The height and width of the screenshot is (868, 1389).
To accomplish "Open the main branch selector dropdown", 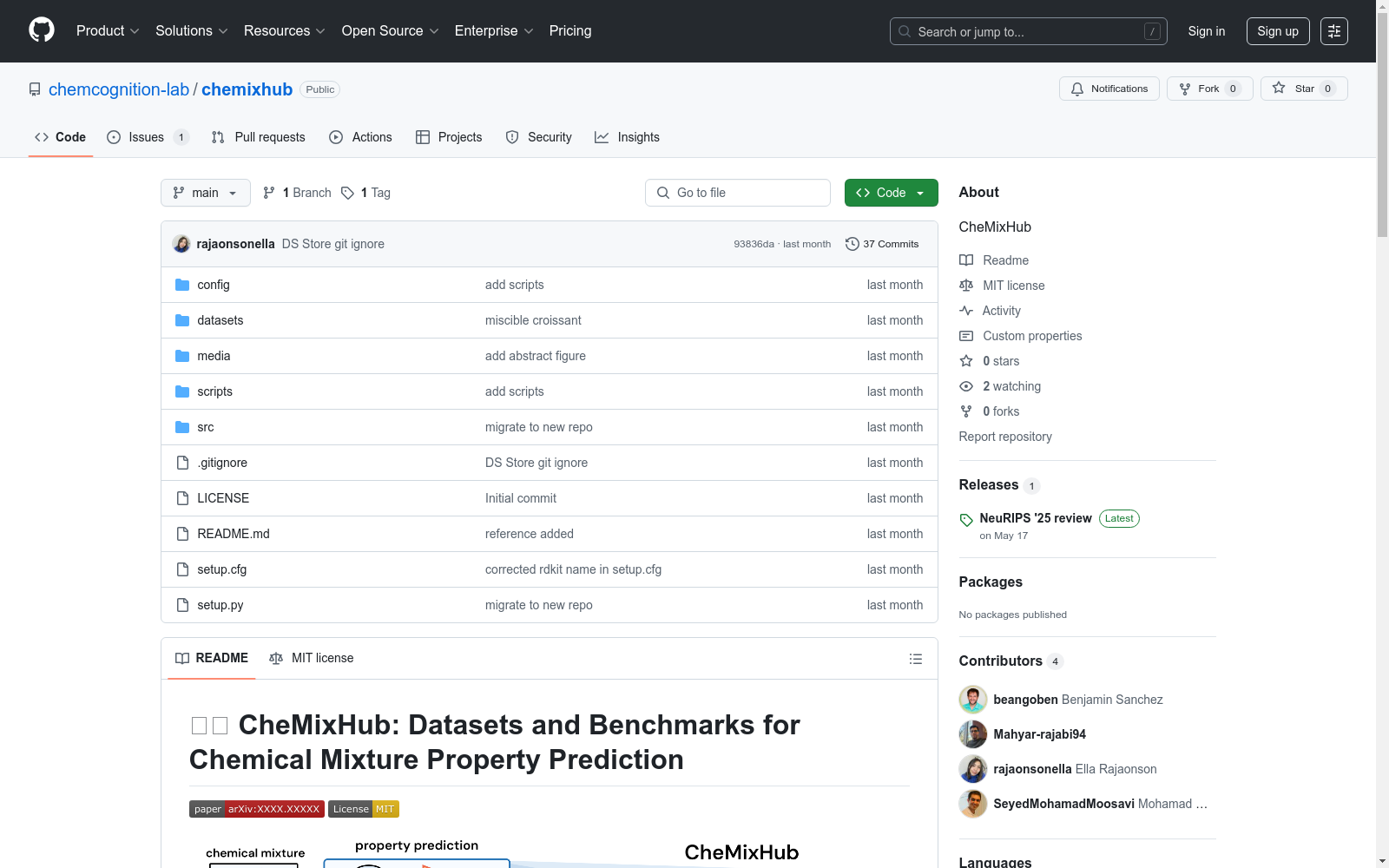I will pos(206,193).
